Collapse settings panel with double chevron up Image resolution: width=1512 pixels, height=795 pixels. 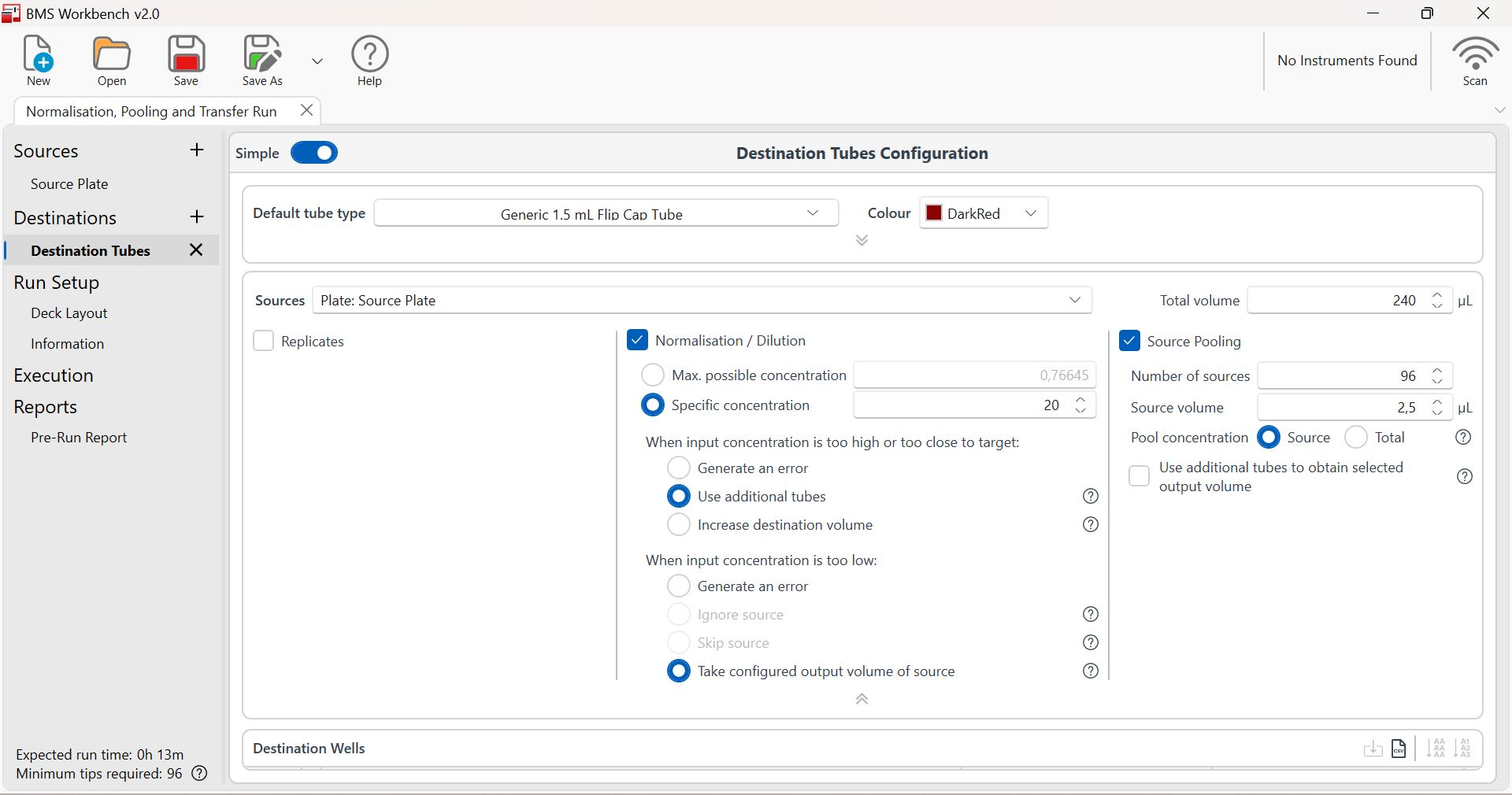click(862, 699)
